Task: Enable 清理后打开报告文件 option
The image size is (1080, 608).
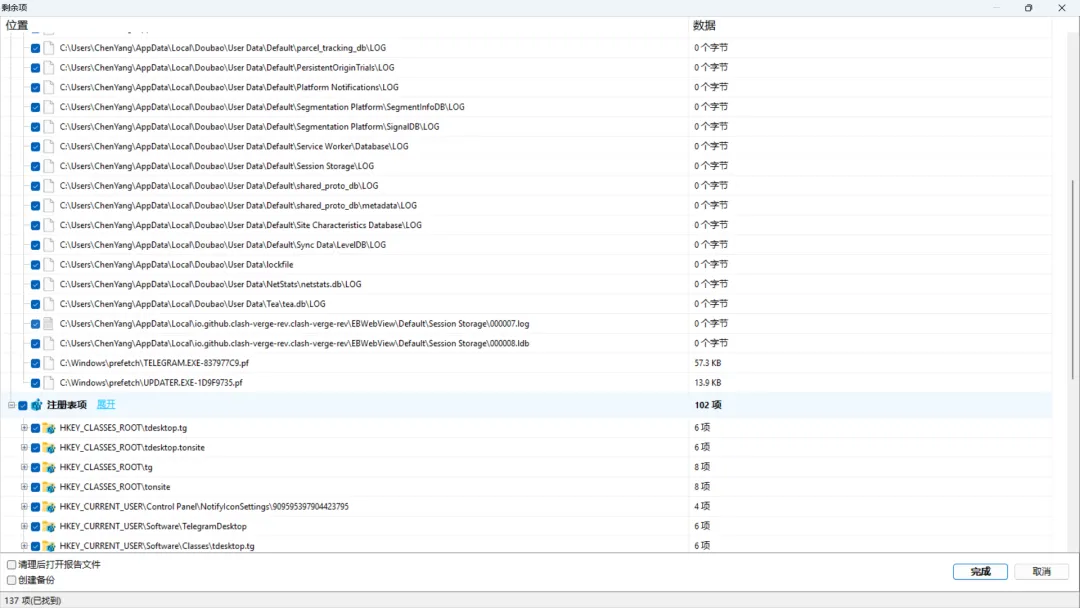Action: click(11, 565)
